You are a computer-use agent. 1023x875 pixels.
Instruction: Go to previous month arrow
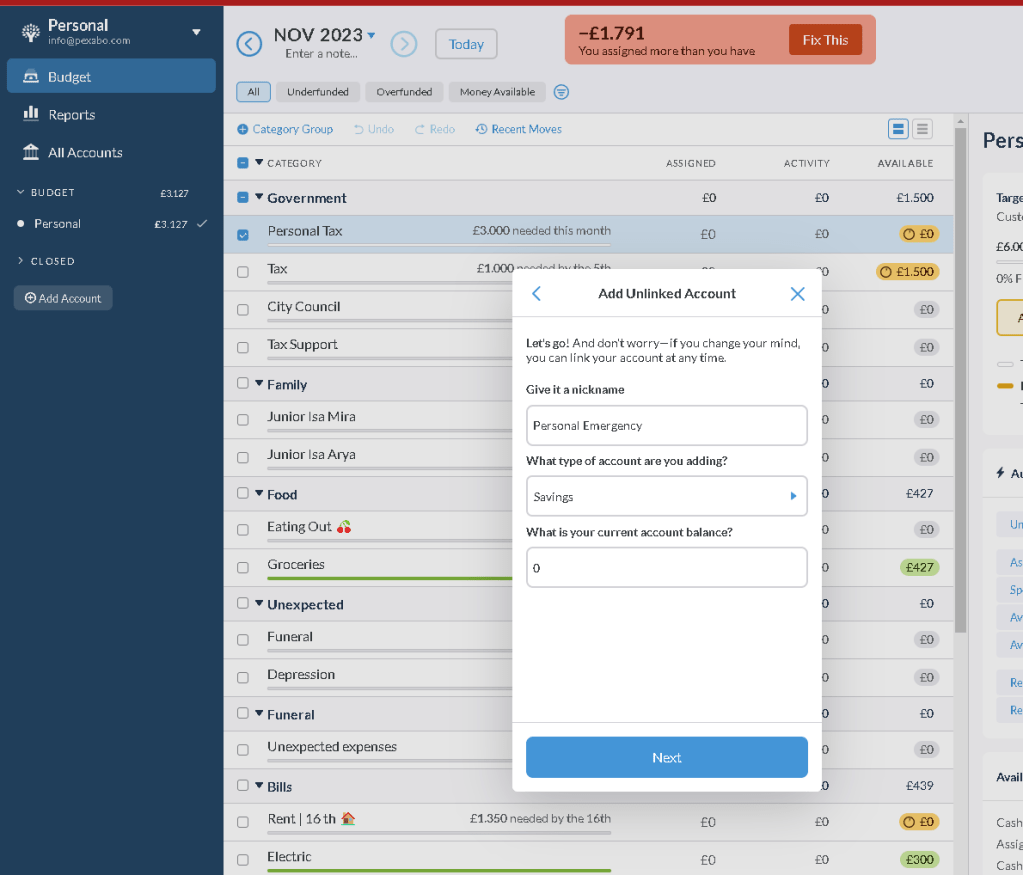tap(249, 44)
